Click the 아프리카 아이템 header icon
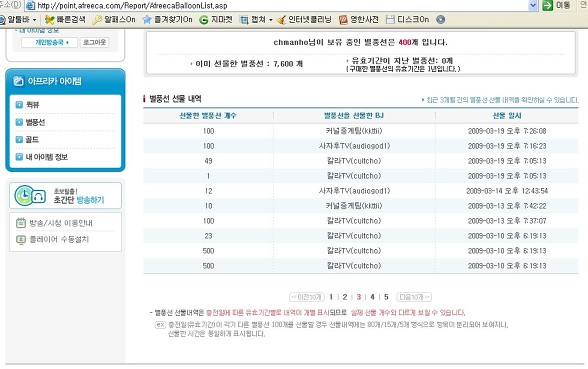Viewport: 588px width, 369px height. (18, 81)
